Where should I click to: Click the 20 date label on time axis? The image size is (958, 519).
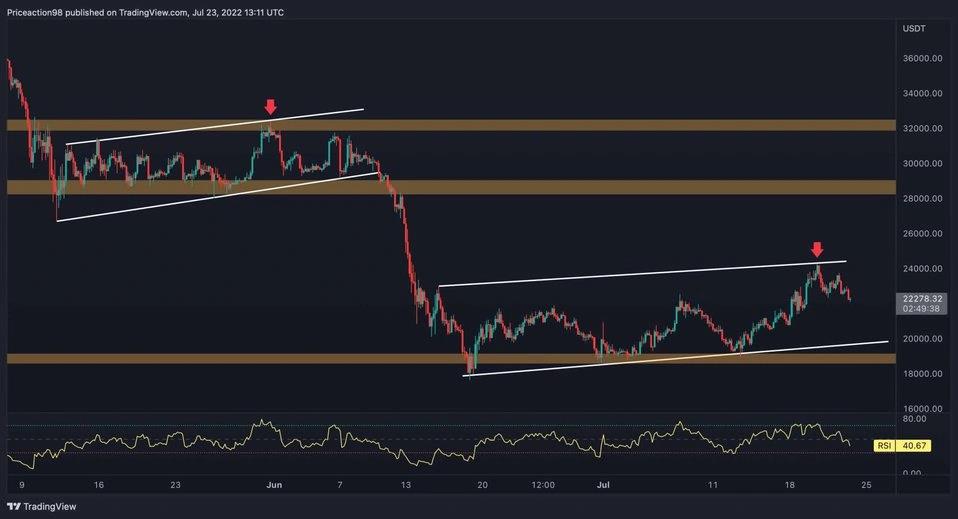point(483,485)
